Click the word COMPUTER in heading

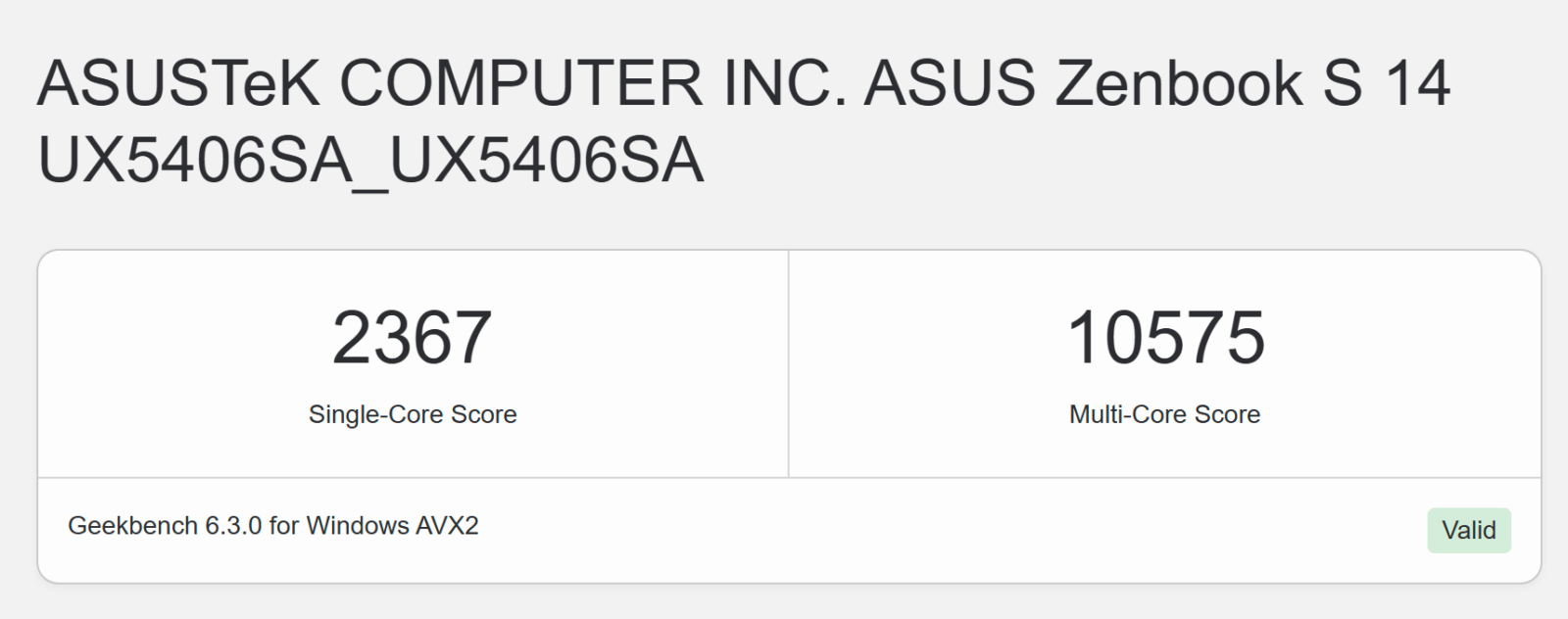(521, 83)
